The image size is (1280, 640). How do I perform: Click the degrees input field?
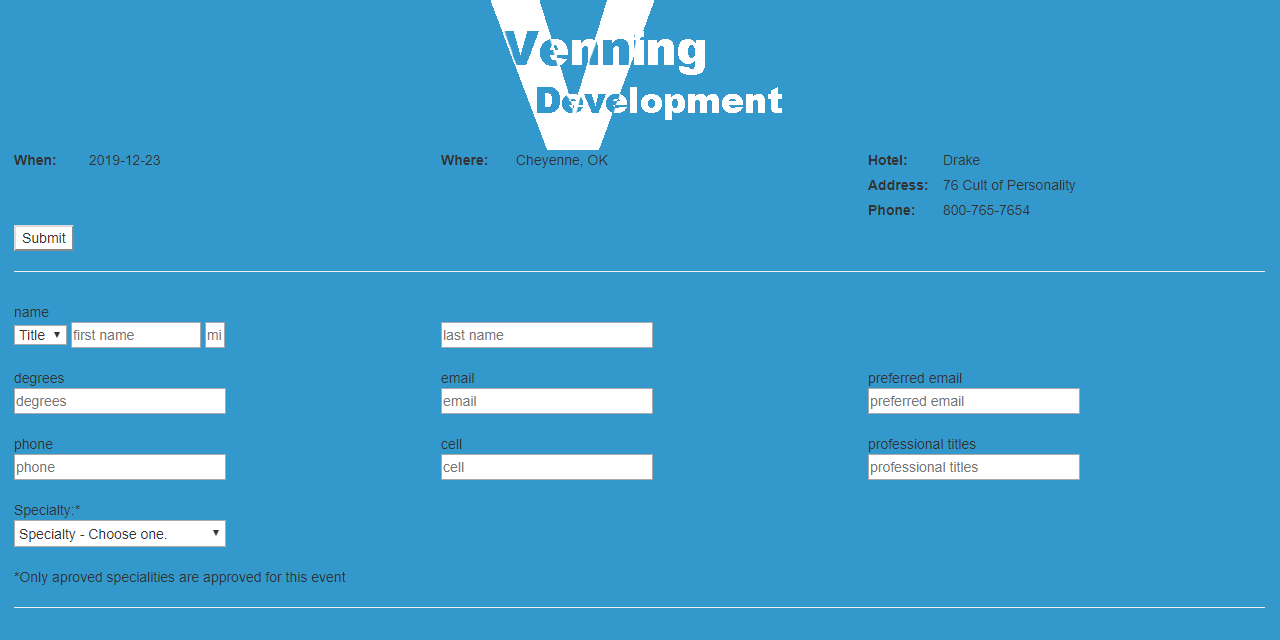[x=120, y=401]
